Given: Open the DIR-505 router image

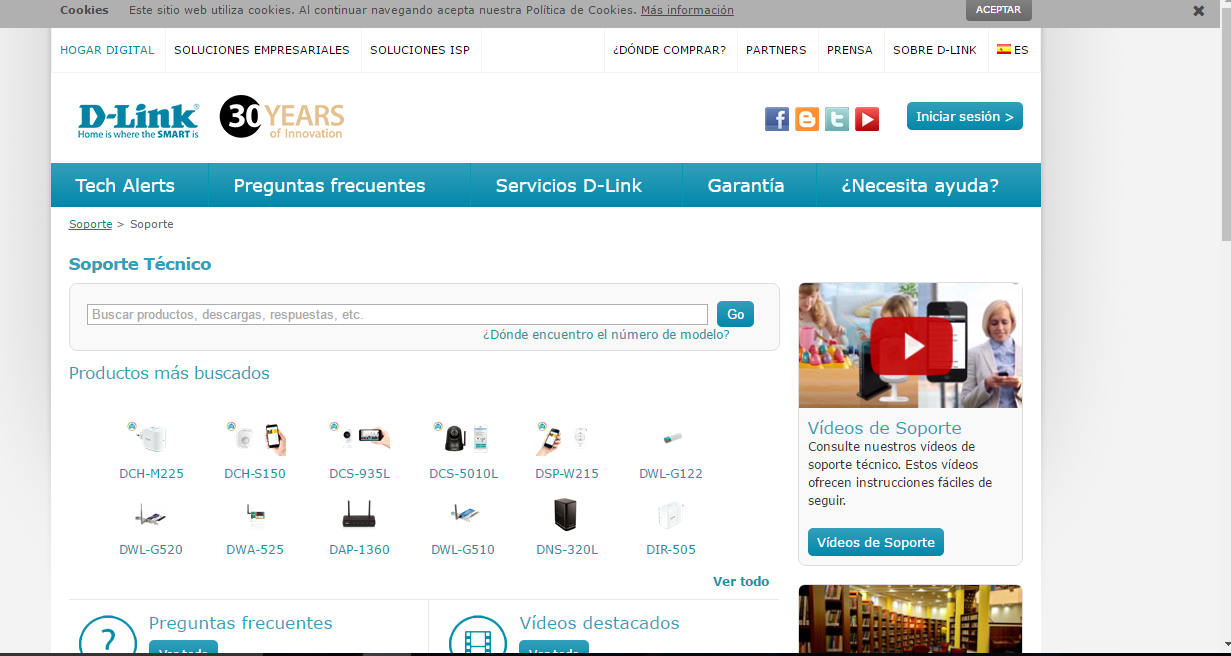Looking at the screenshot, I should coord(671,515).
